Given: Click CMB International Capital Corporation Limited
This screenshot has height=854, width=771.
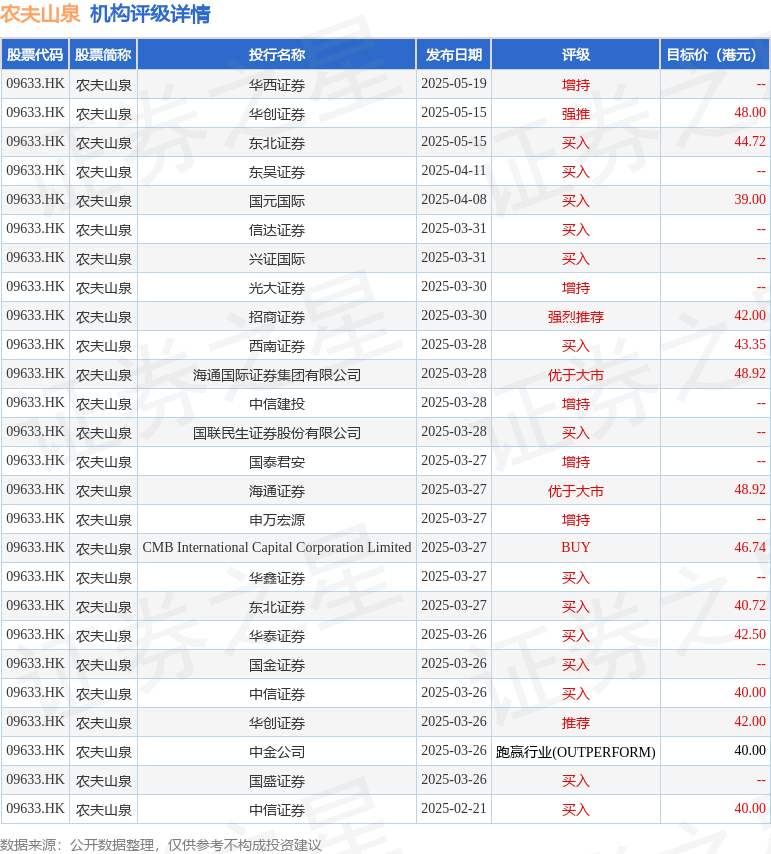Looking at the screenshot, I should 277,547.
